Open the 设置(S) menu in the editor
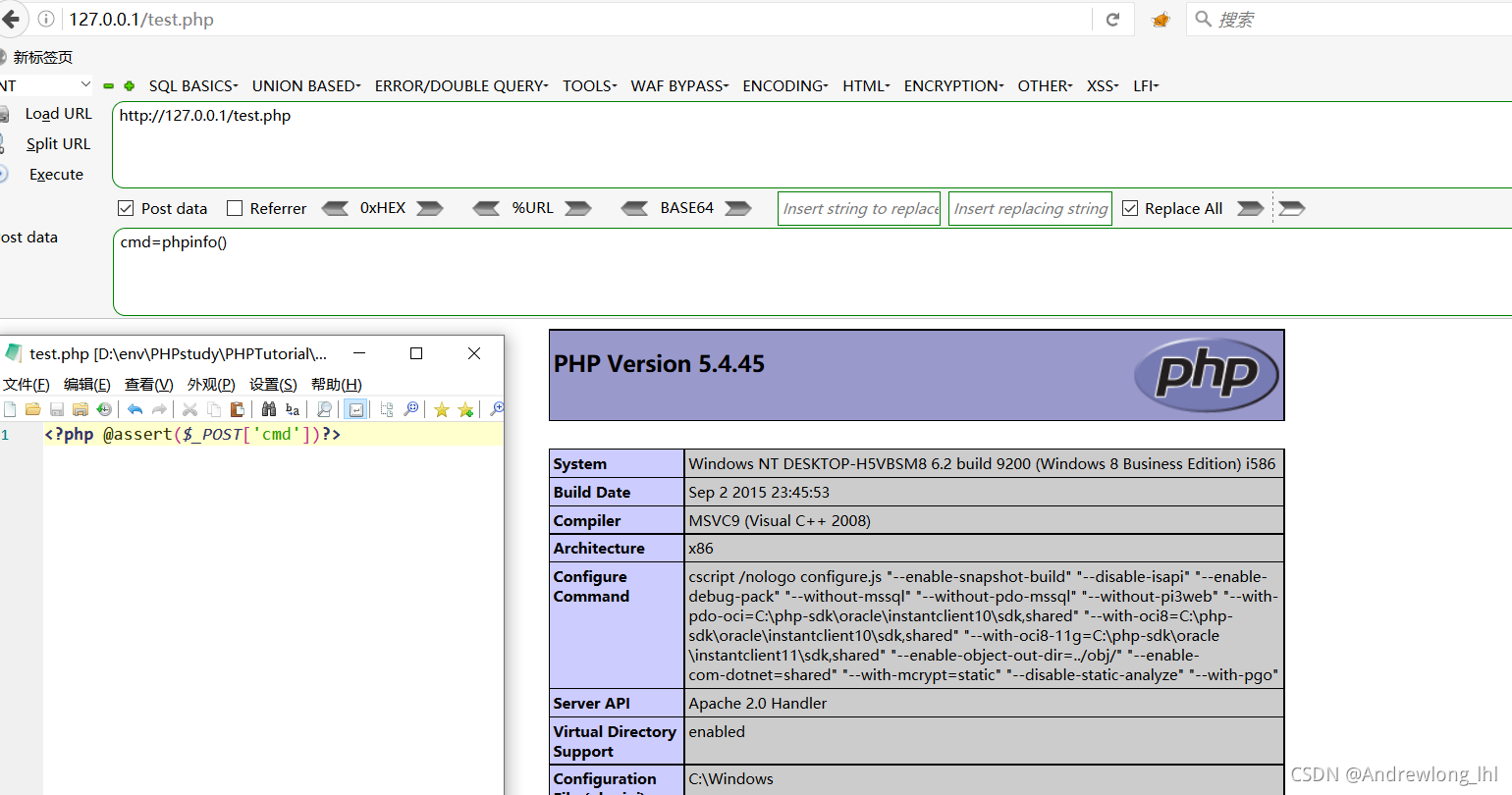This screenshot has width=1512, height=795. (273, 385)
